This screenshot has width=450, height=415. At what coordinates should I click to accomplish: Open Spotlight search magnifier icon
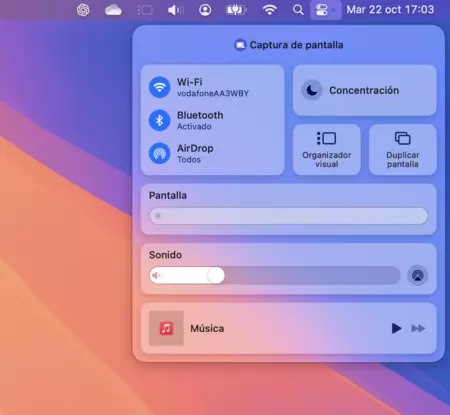point(298,10)
